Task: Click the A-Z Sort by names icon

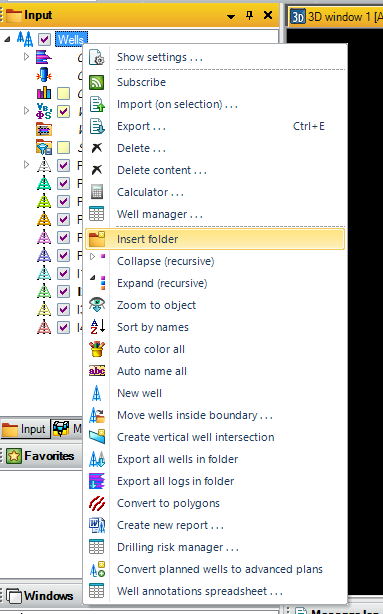Action: click(97, 327)
